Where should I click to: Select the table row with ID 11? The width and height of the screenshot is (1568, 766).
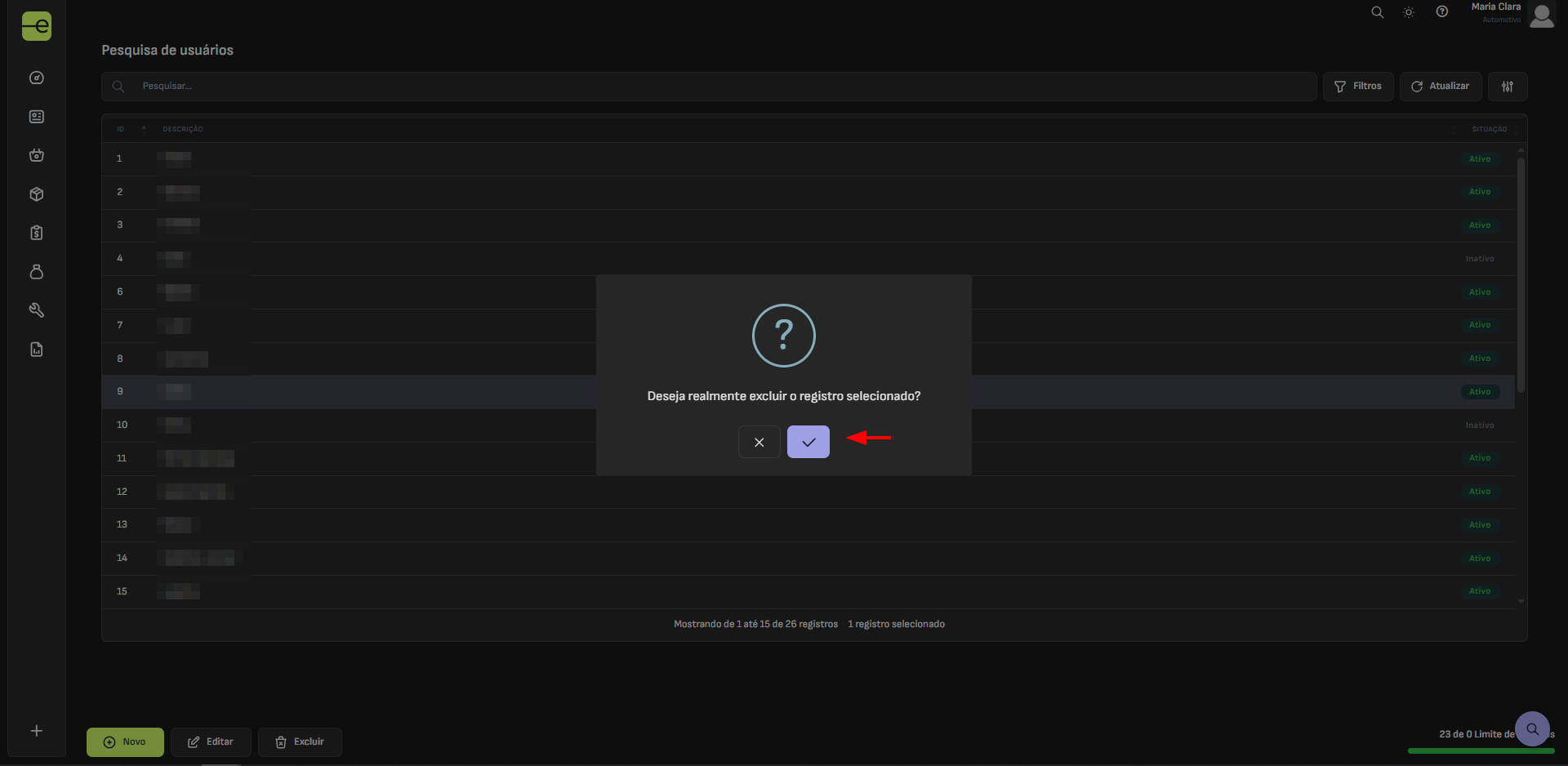pos(808,458)
